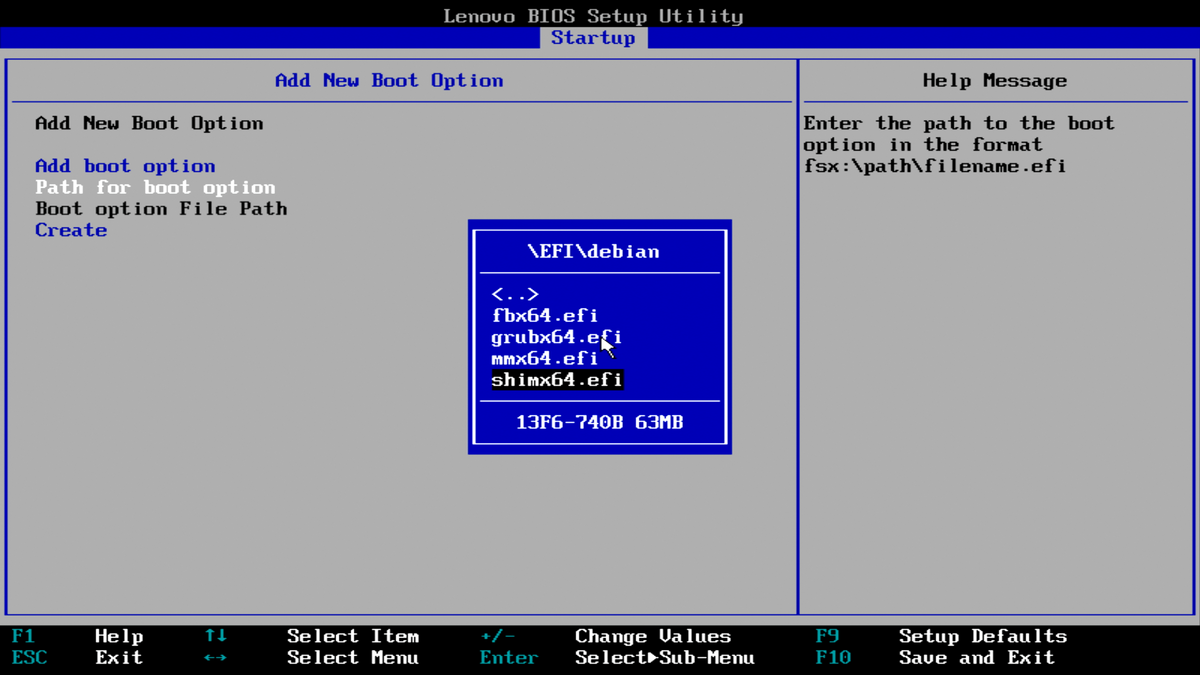1200x675 pixels.
Task: Click the ESC Exit key hint
Action: point(78,658)
